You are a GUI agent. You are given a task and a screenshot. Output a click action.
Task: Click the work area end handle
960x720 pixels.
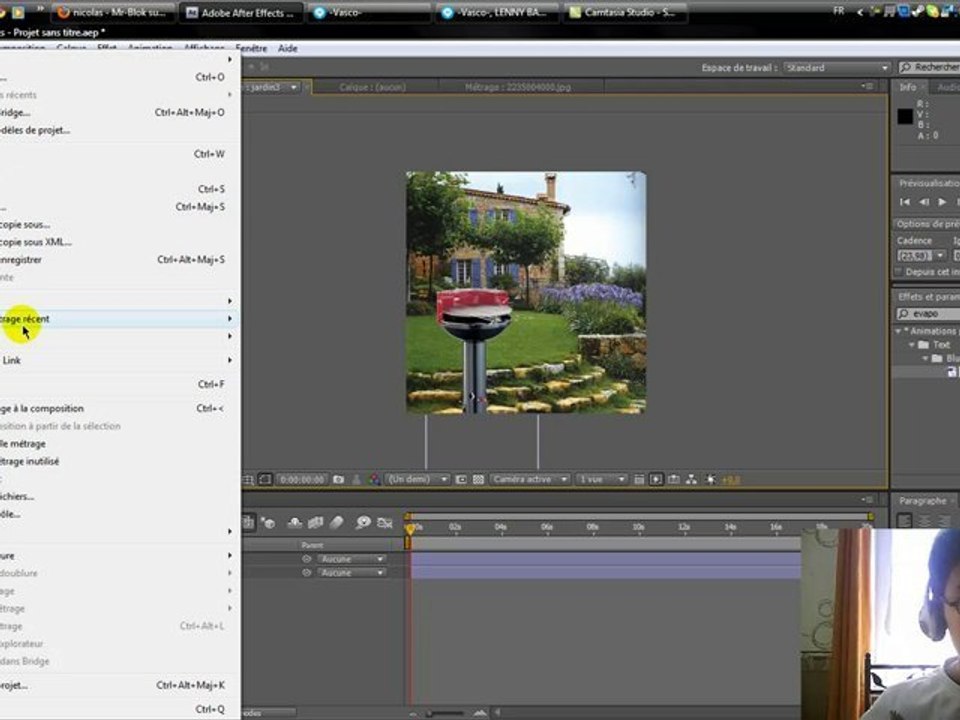871,517
